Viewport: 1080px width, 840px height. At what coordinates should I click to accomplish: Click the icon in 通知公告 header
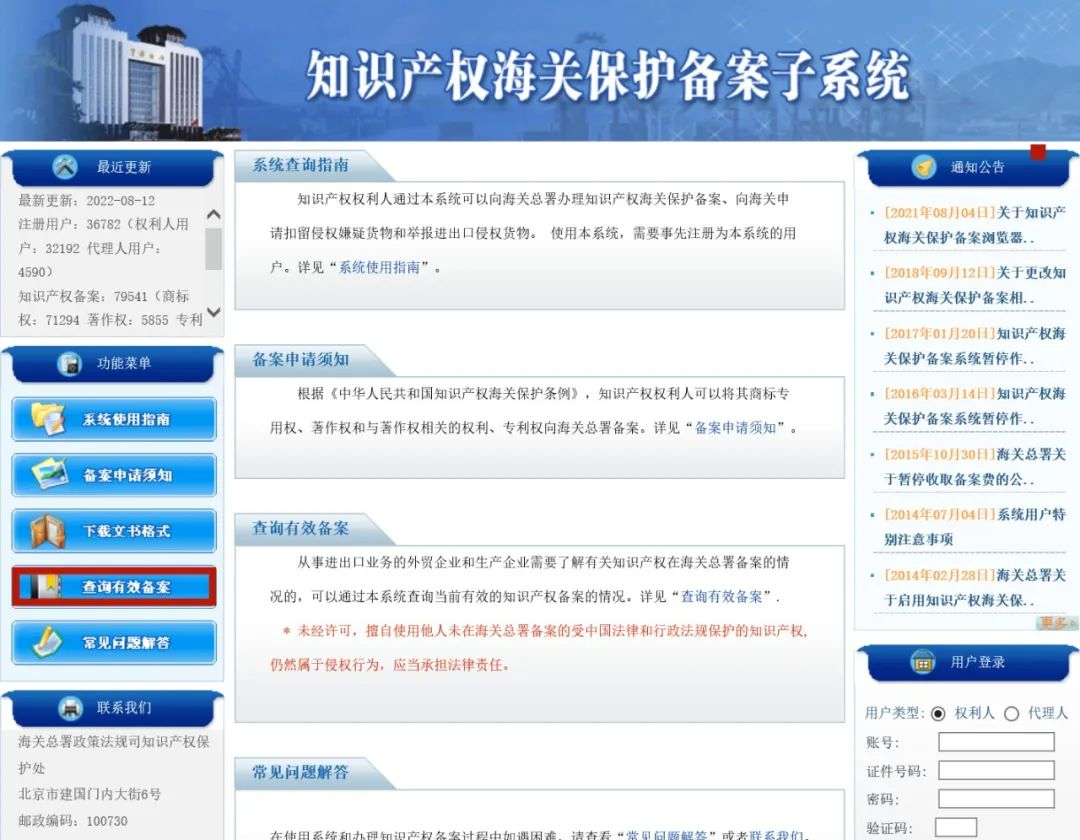[924, 167]
